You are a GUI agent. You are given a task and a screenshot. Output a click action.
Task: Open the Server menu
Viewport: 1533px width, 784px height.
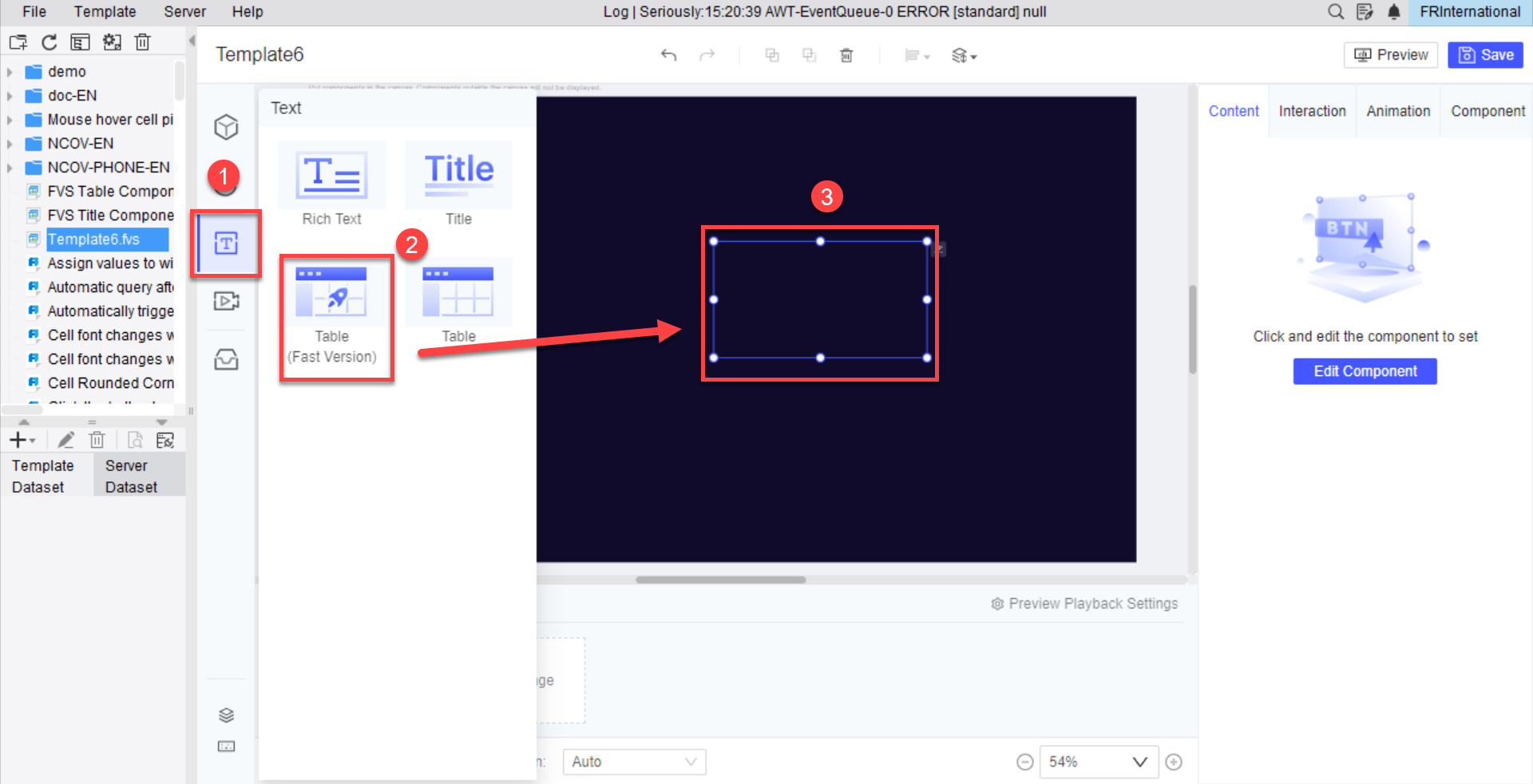tap(184, 12)
